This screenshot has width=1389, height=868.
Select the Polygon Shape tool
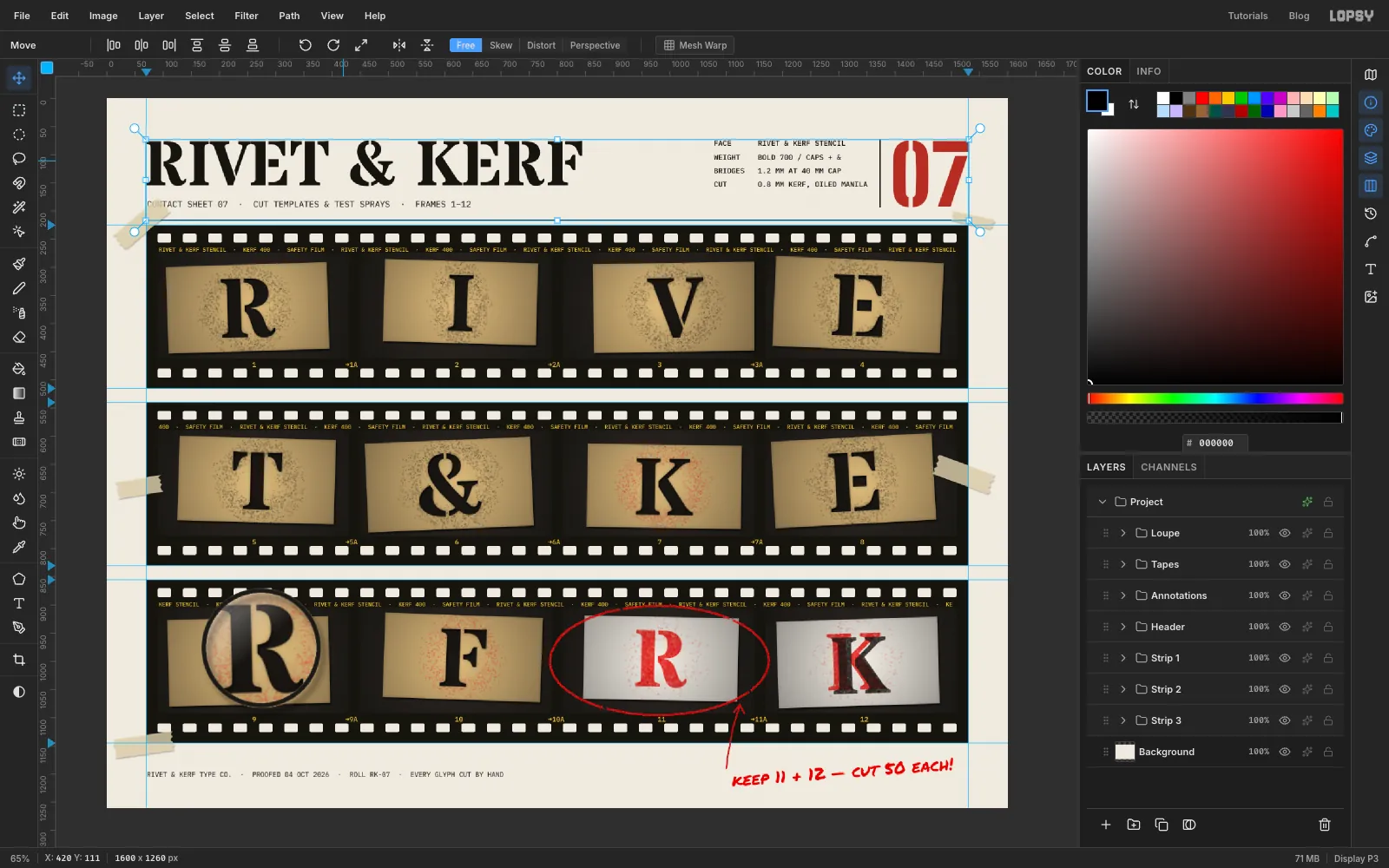(19, 579)
